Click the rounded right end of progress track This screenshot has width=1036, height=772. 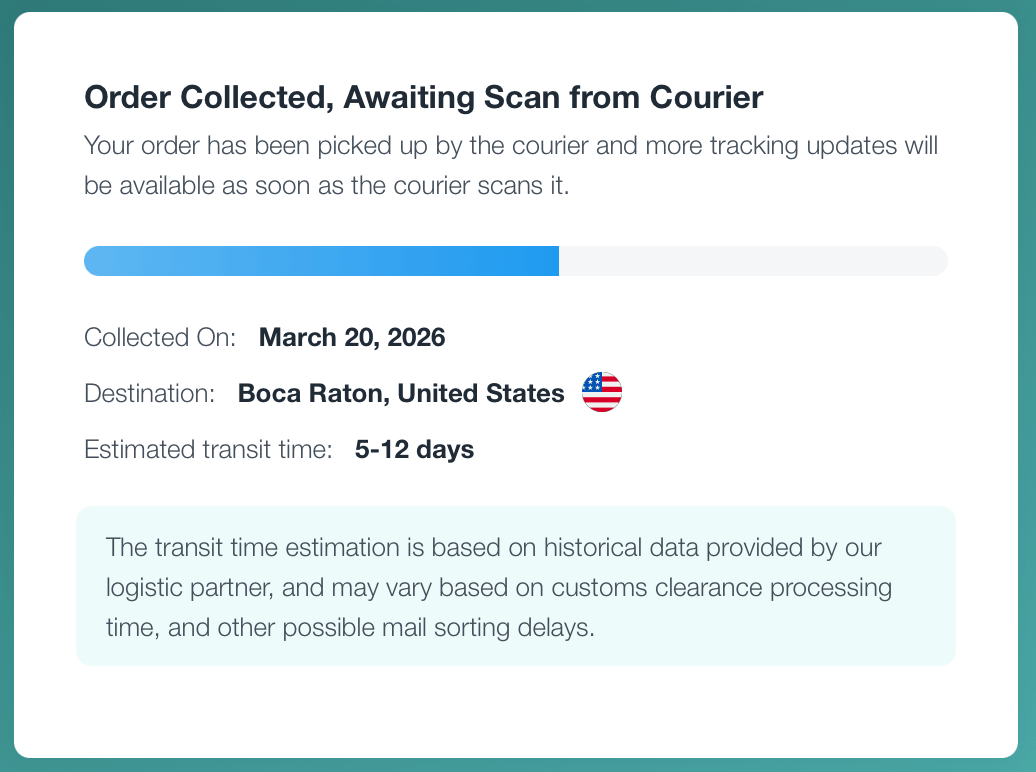pyautogui.click(x=940, y=261)
